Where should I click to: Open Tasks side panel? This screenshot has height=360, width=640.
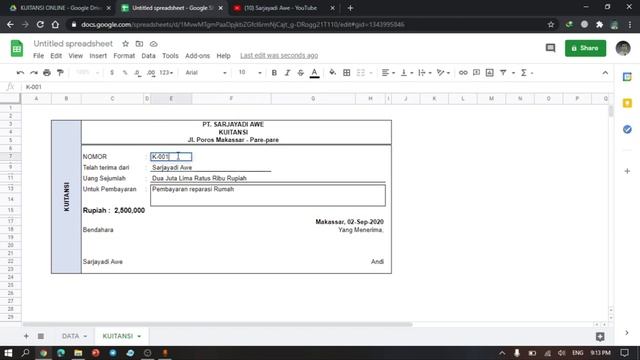coord(627,129)
